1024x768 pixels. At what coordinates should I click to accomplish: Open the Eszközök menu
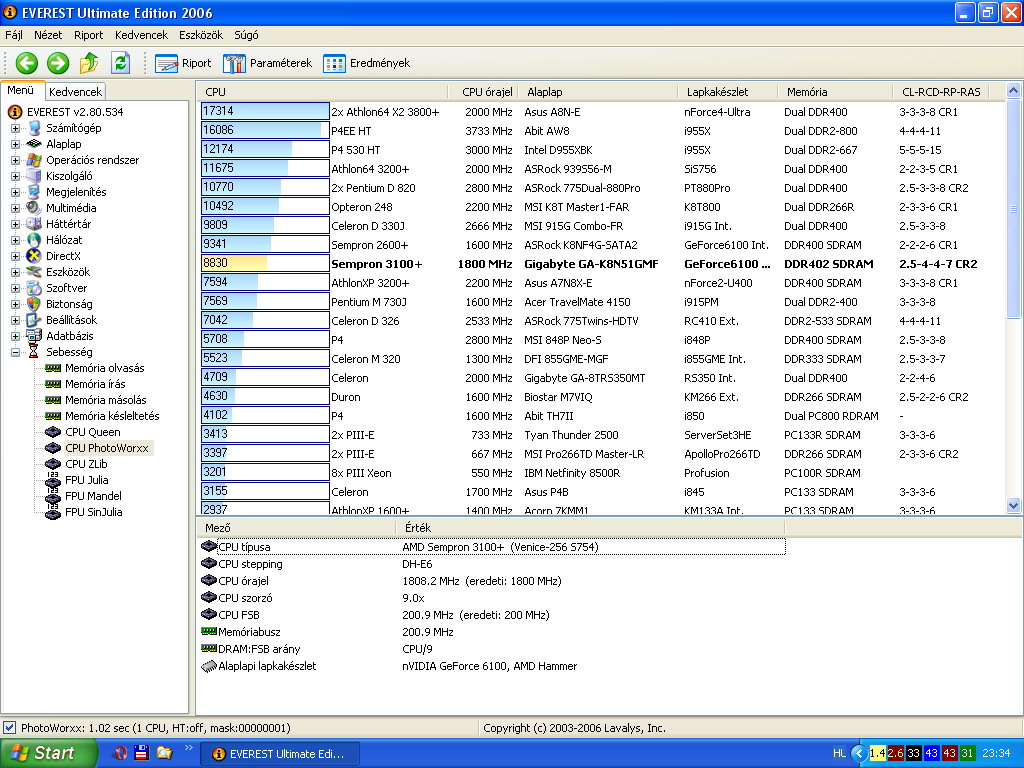point(201,35)
